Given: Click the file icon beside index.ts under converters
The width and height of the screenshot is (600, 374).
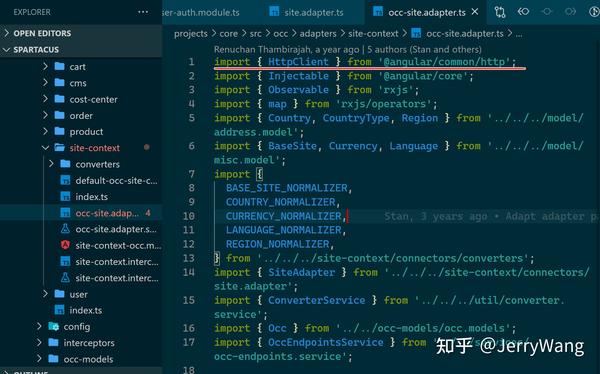Looking at the screenshot, I should tap(65, 196).
